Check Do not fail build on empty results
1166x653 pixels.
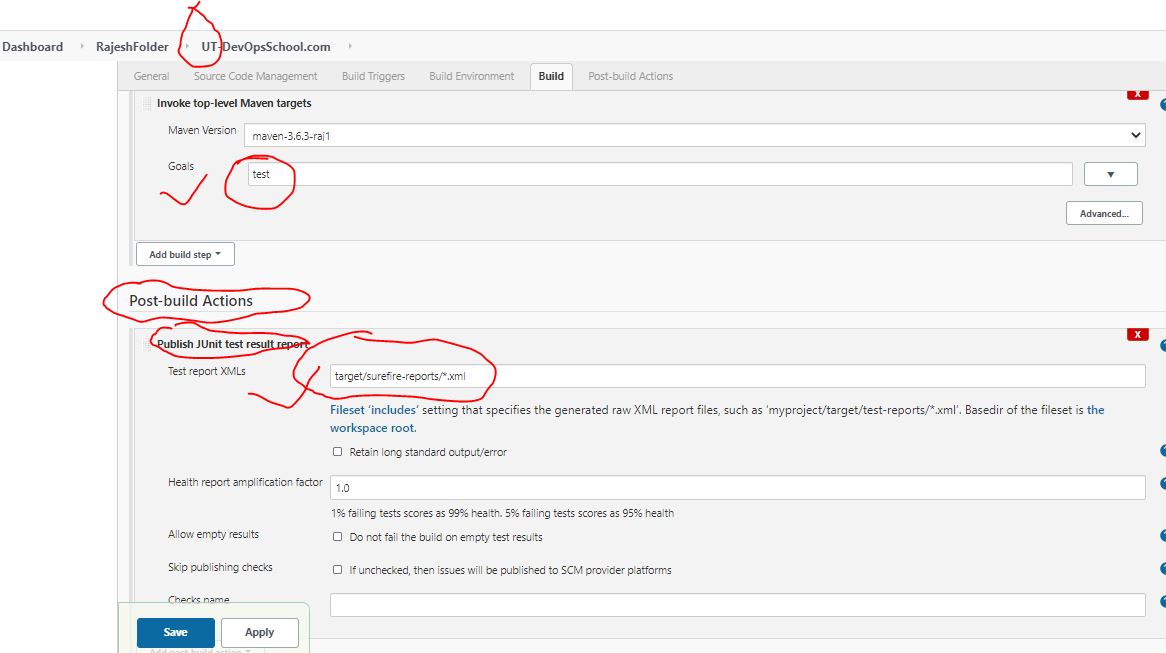click(338, 537)
